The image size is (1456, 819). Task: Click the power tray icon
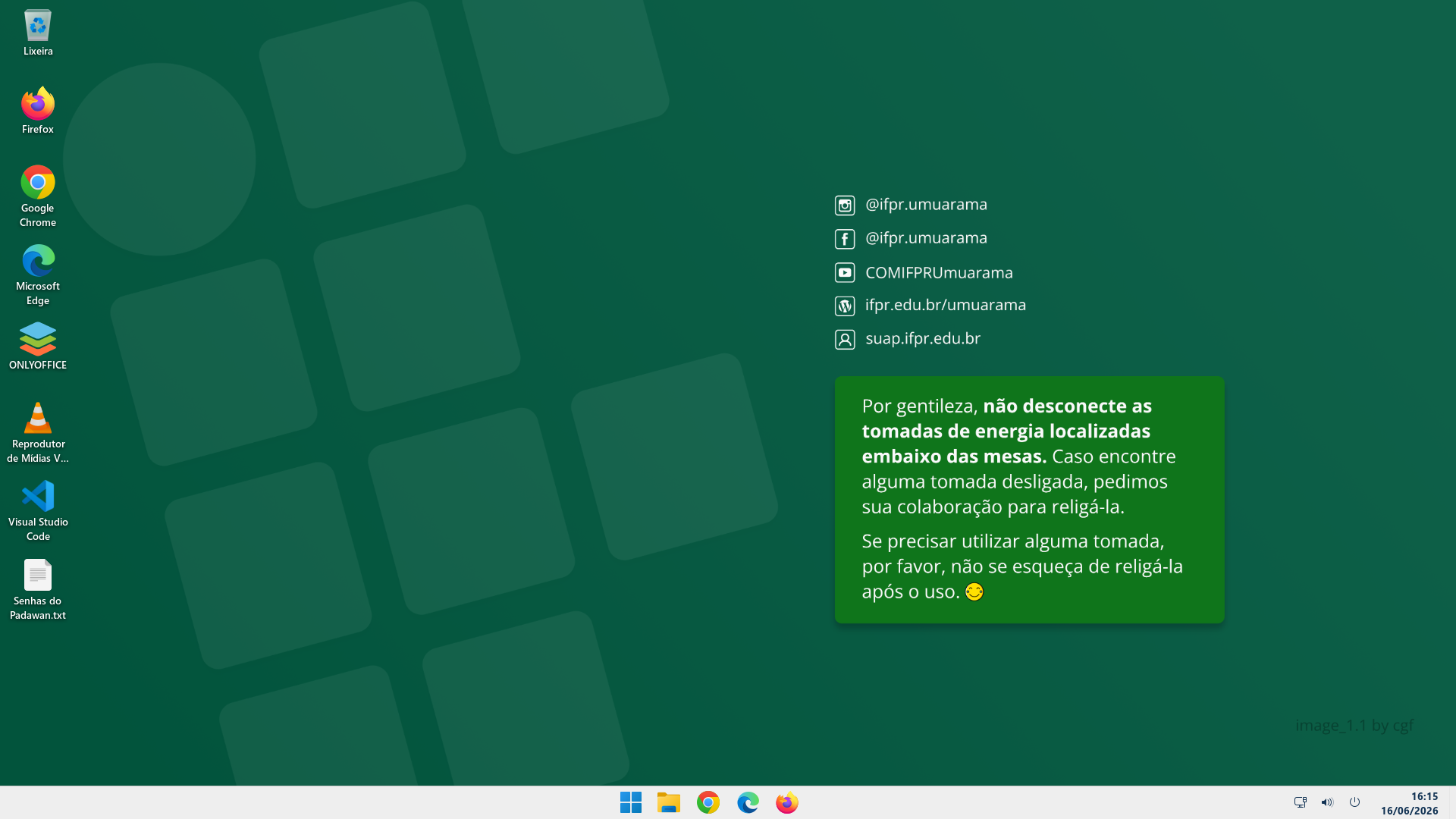pos(1354,802)
